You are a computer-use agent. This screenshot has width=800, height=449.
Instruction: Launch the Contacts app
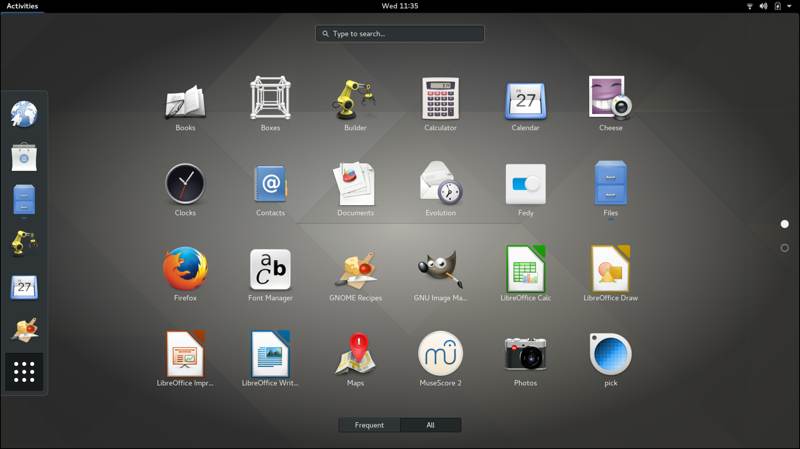click(x=270, y=189)
